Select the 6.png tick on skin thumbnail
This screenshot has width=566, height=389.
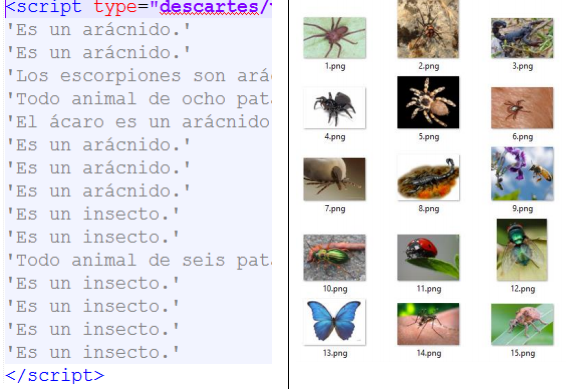point(522,108)
